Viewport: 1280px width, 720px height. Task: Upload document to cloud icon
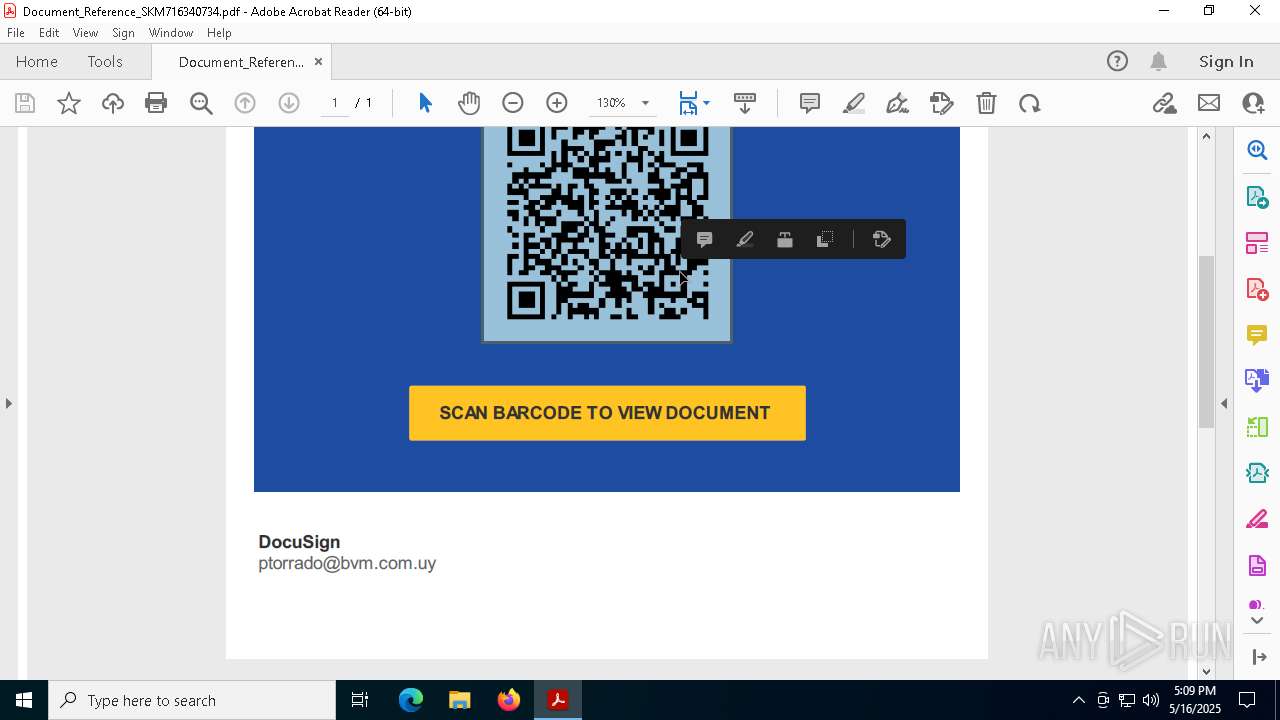pyautogui.click(x=113, y=103)
